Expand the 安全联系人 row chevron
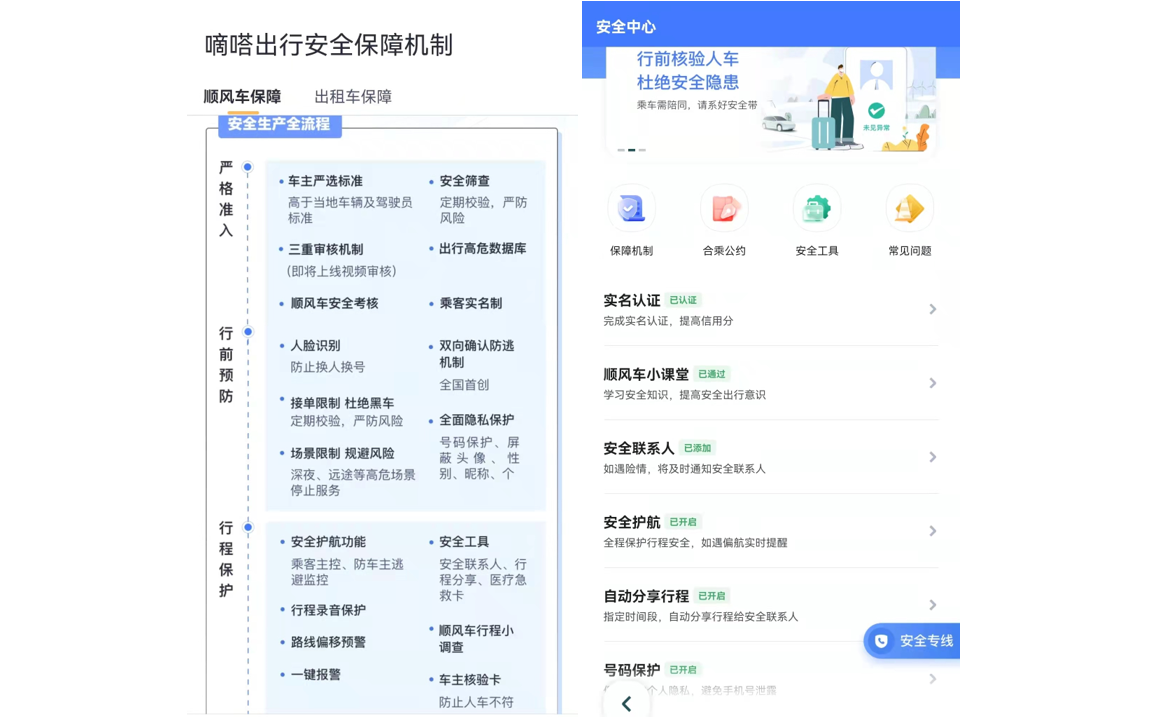Screen dimensions: 1149x717 (x=932, y=457)
